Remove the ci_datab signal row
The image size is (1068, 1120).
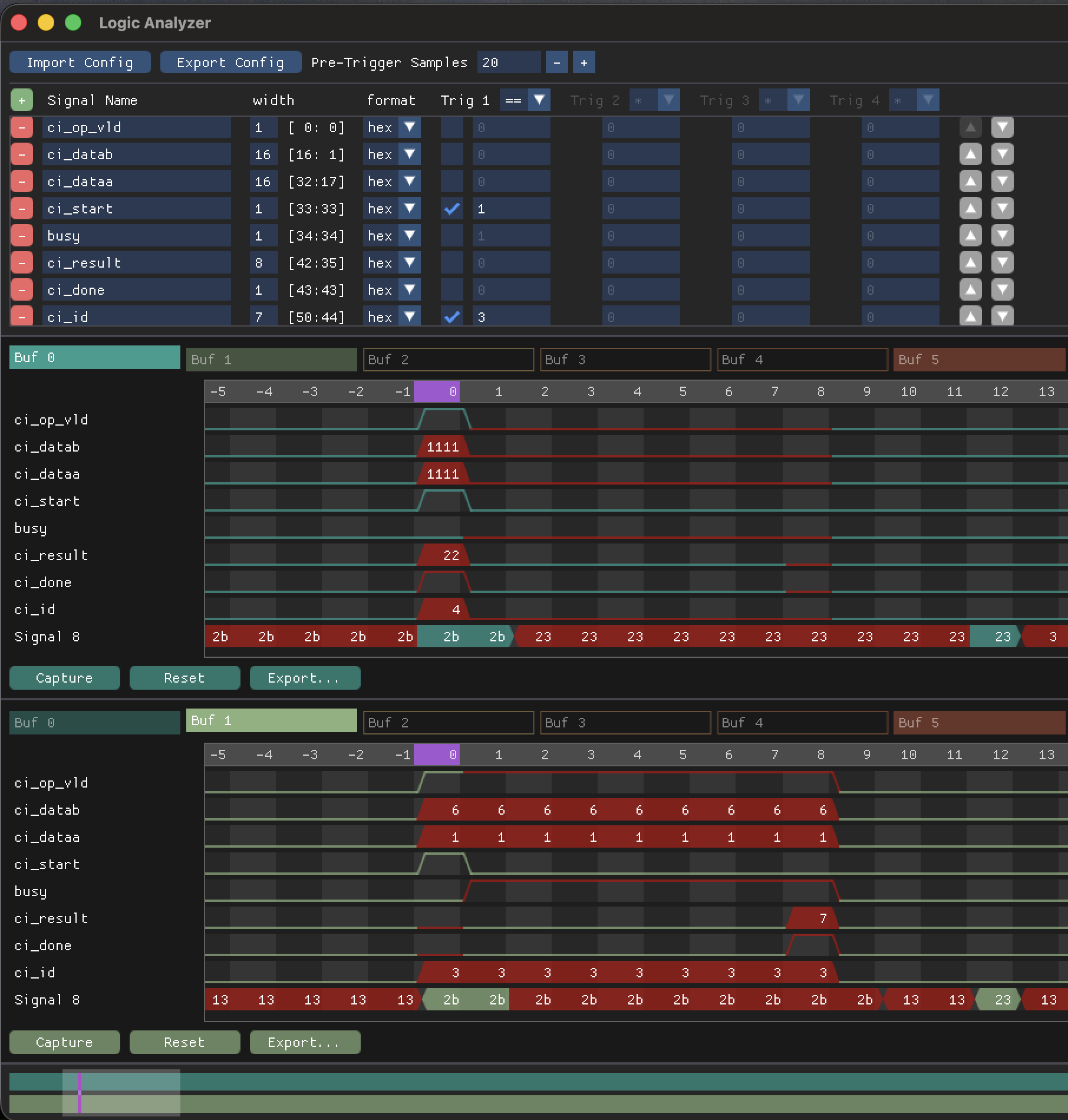point(22,154)
